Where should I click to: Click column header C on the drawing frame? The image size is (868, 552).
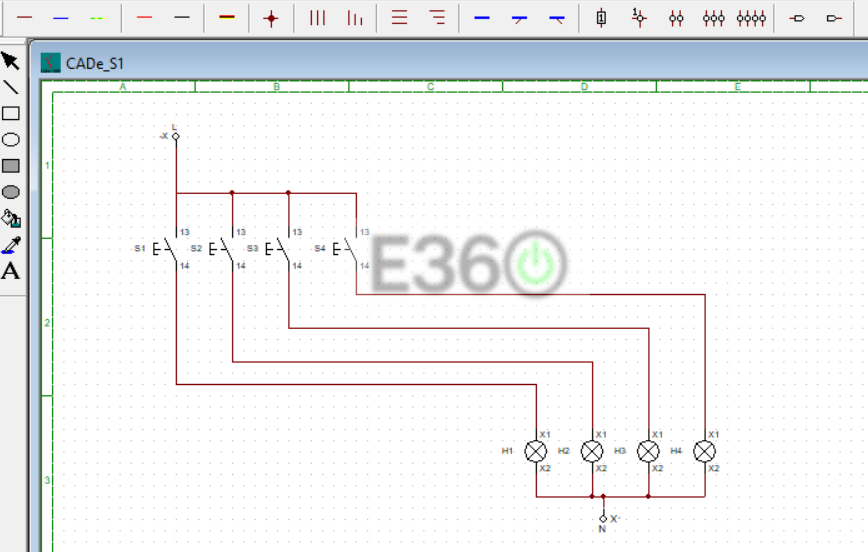tap(430, 87)
